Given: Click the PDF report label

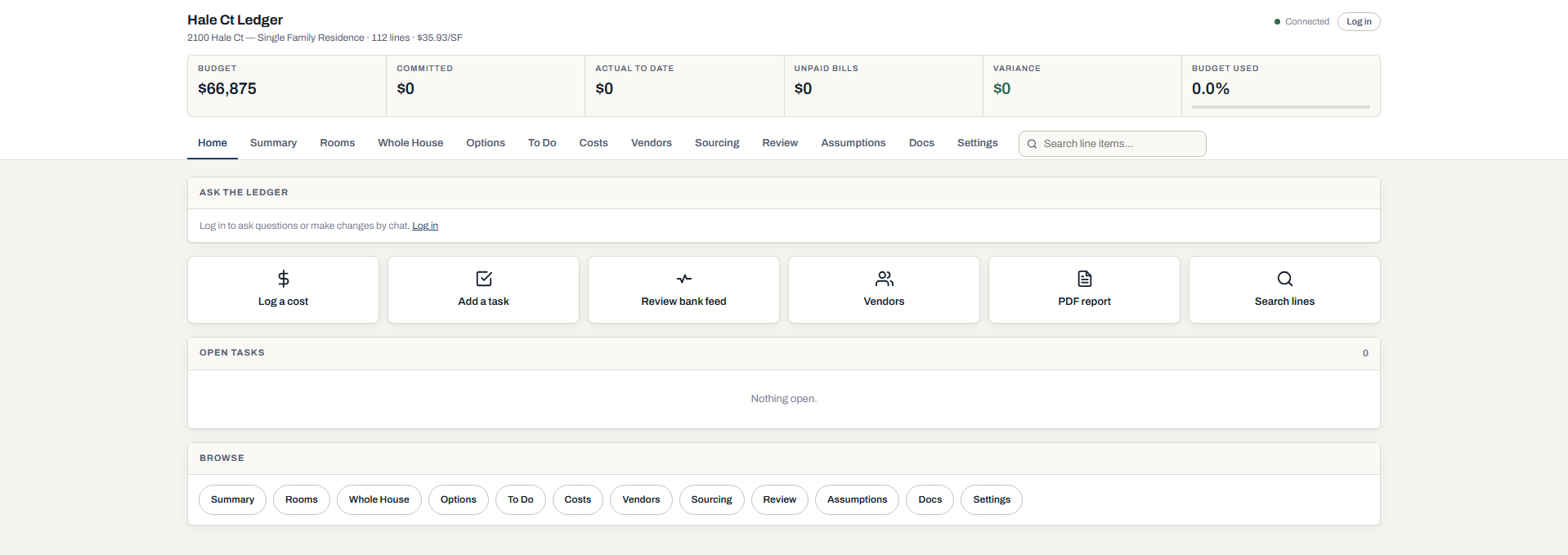Looking at the screenshot, I should (x=1085, y=302).
